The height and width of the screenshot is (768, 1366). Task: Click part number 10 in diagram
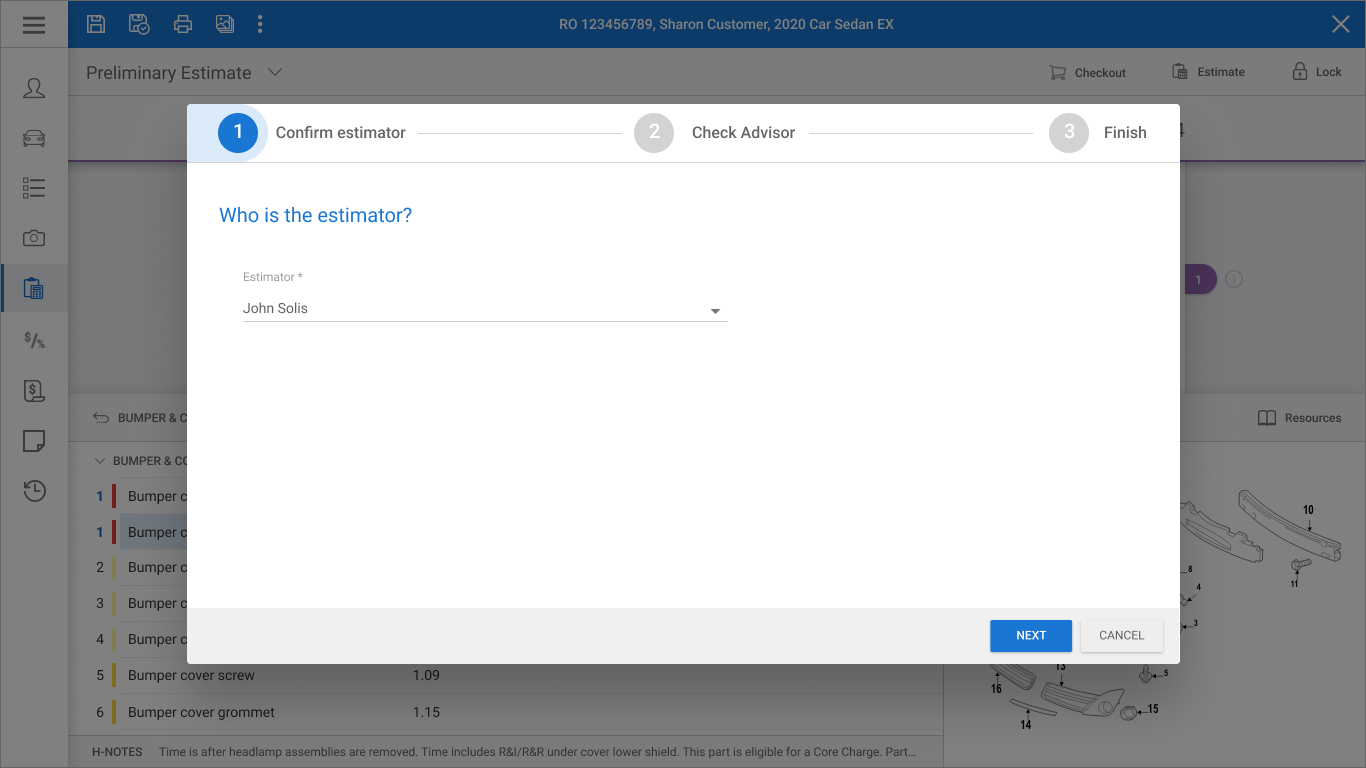[1308, 510]
